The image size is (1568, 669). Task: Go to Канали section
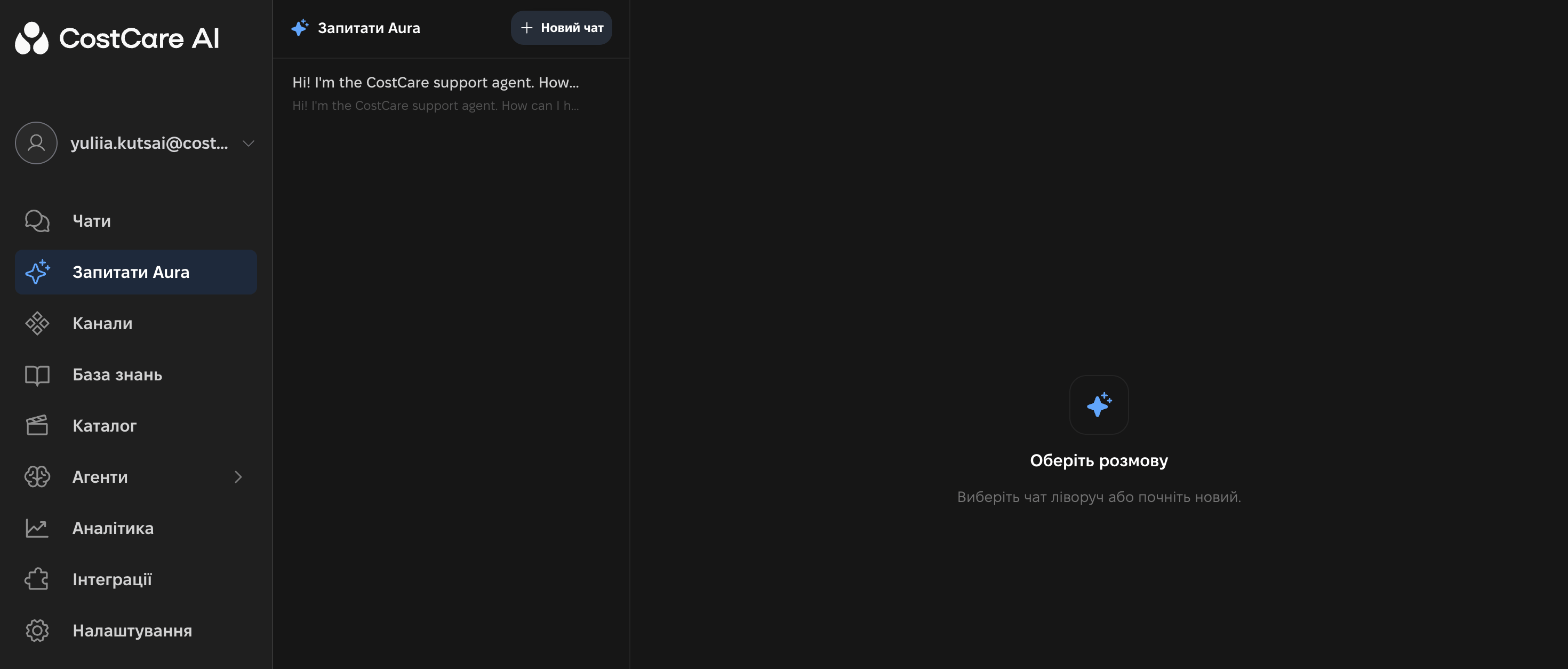136,323
